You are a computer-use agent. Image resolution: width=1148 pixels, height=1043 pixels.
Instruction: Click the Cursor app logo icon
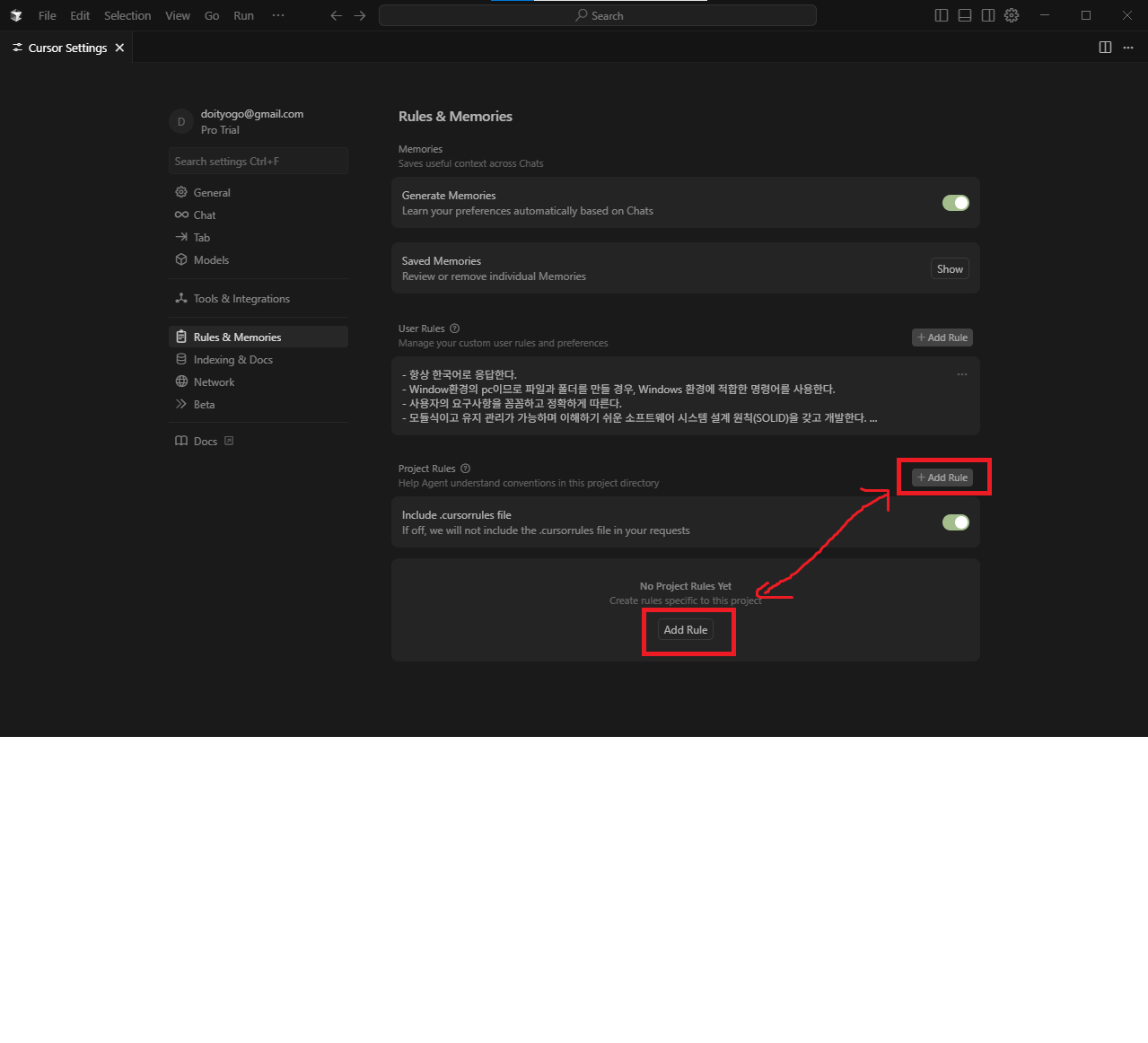tap(16, 15)
